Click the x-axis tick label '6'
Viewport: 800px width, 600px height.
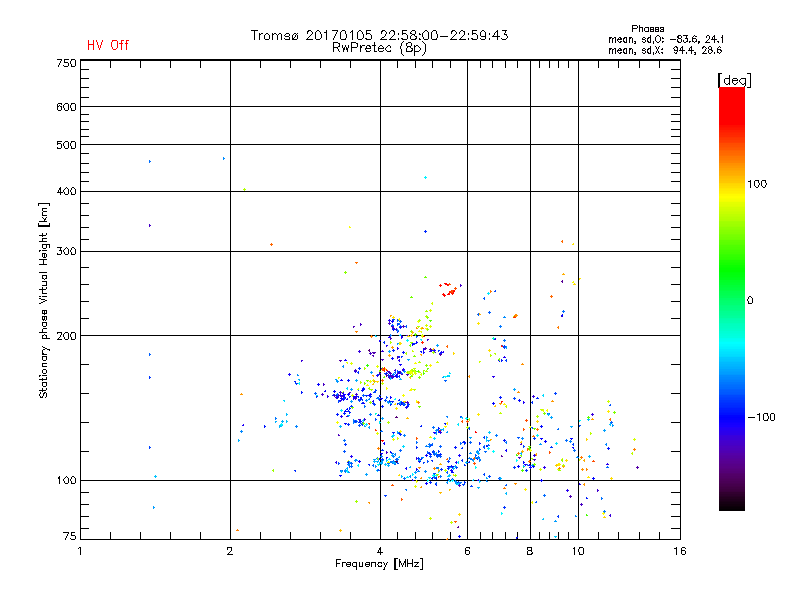coord(467,551)
